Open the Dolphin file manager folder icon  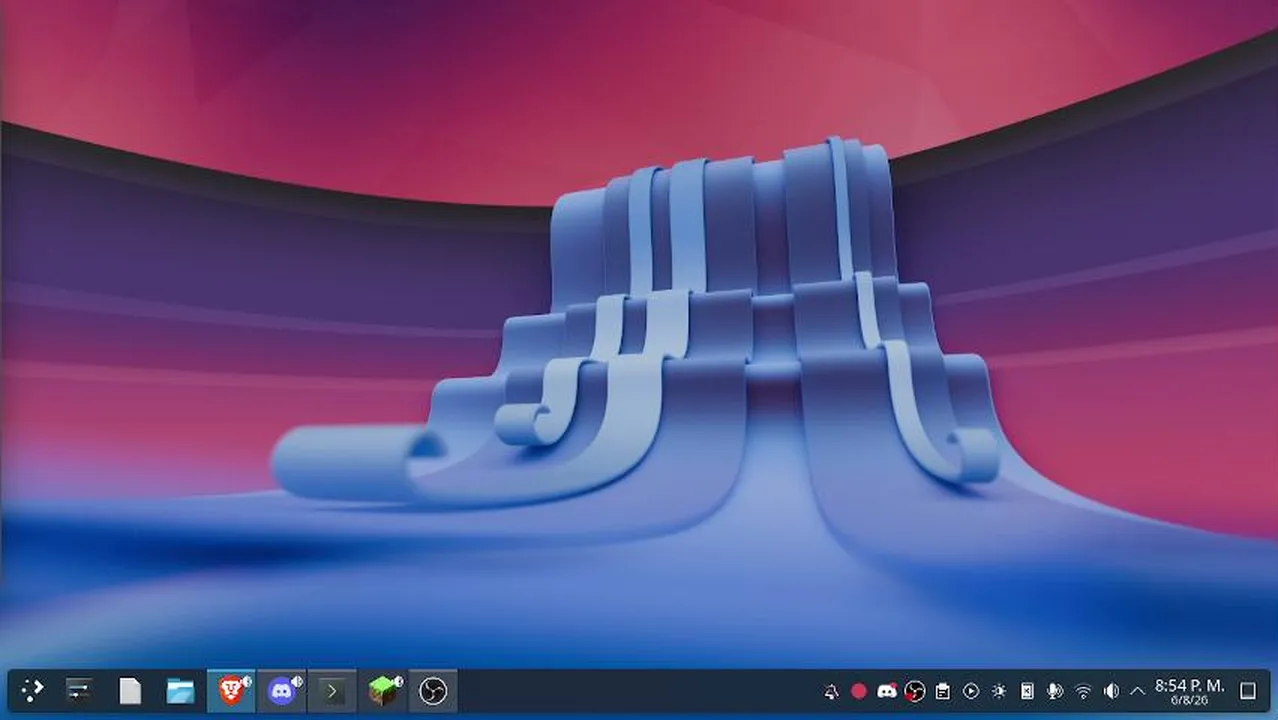(x=181, y=691)
